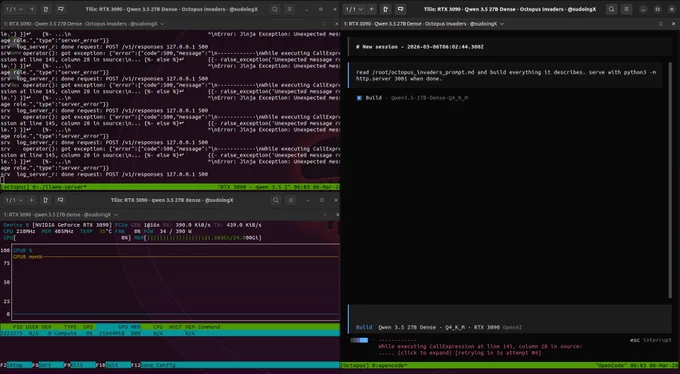The image size is (680, 374).
Task: Add terminal down in OpenCode window
Action: tap(401, 9)
